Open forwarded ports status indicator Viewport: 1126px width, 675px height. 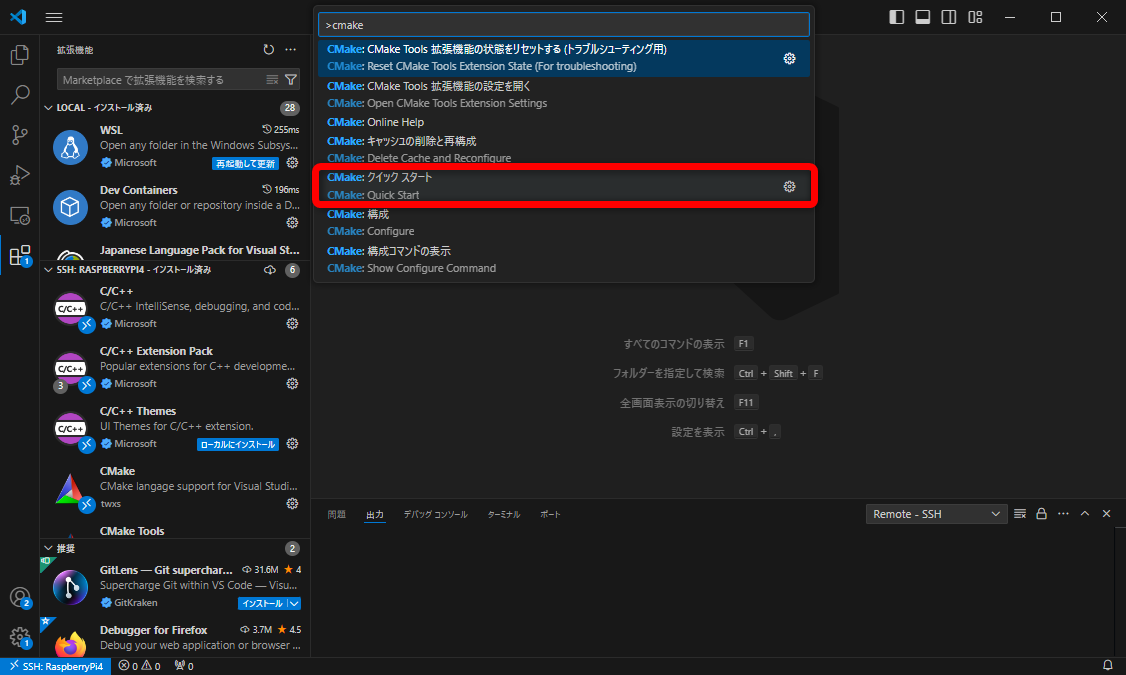[x=184, y=666]
